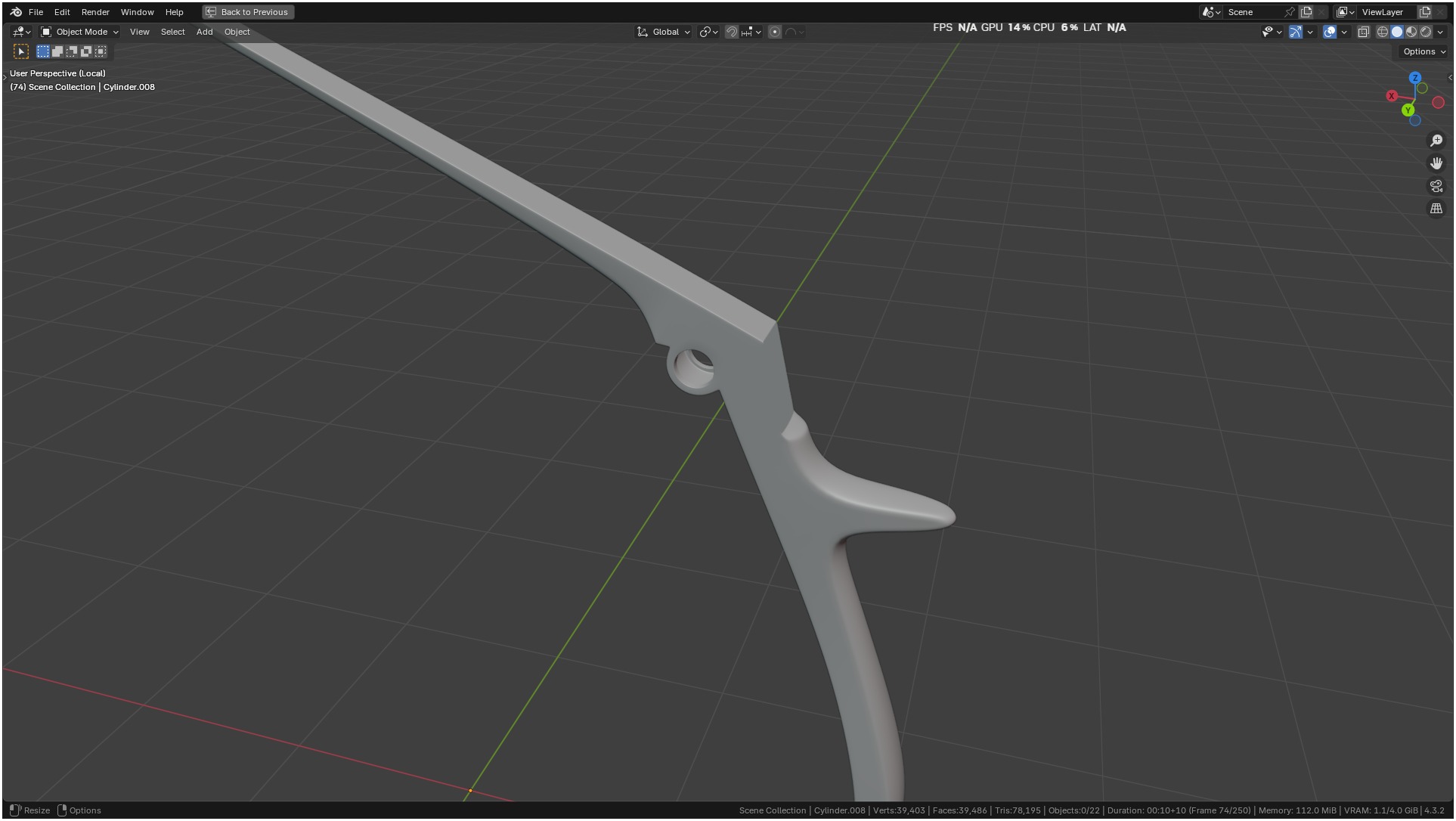Open the Render menu
Image resolution: width=1456 pixels, height=821 pixels.
pyautogui.click(x=95, y=12)
